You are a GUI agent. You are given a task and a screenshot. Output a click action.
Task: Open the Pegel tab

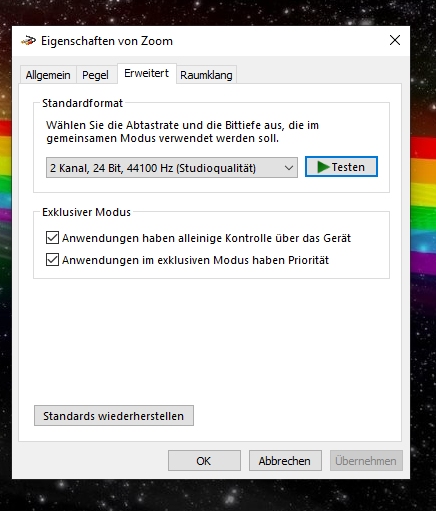pyautogui.click(x=95, y=75)
